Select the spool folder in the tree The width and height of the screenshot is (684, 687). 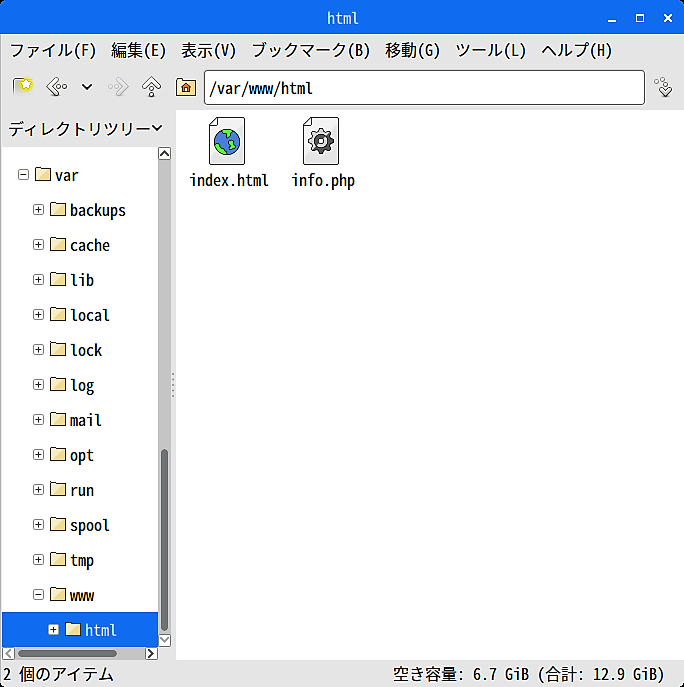[x=80, y=525]
